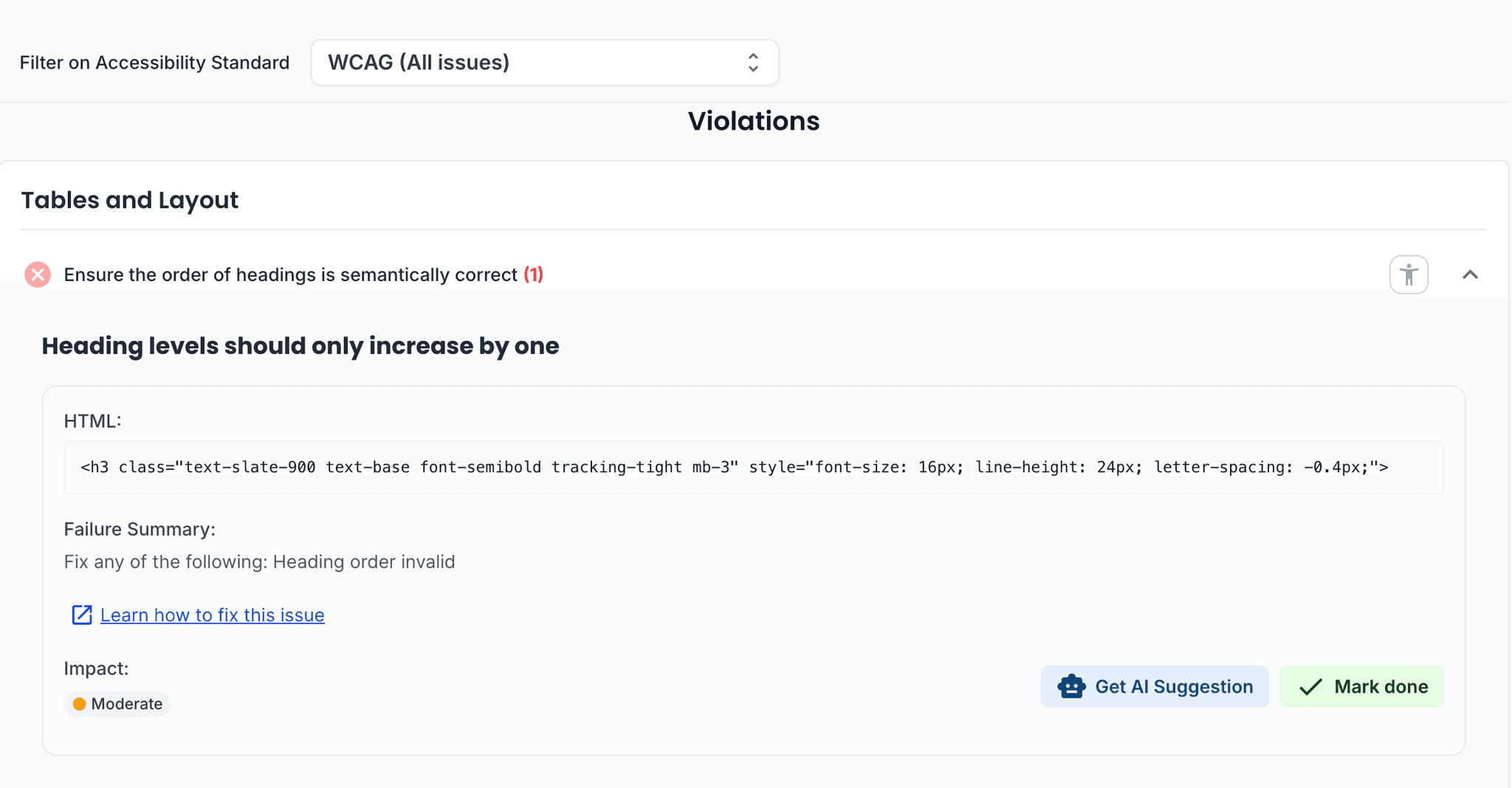Open the 'Learn how to fix this issue' link
The height and width of the screenshot is (788, 1512).
point(212,615)
